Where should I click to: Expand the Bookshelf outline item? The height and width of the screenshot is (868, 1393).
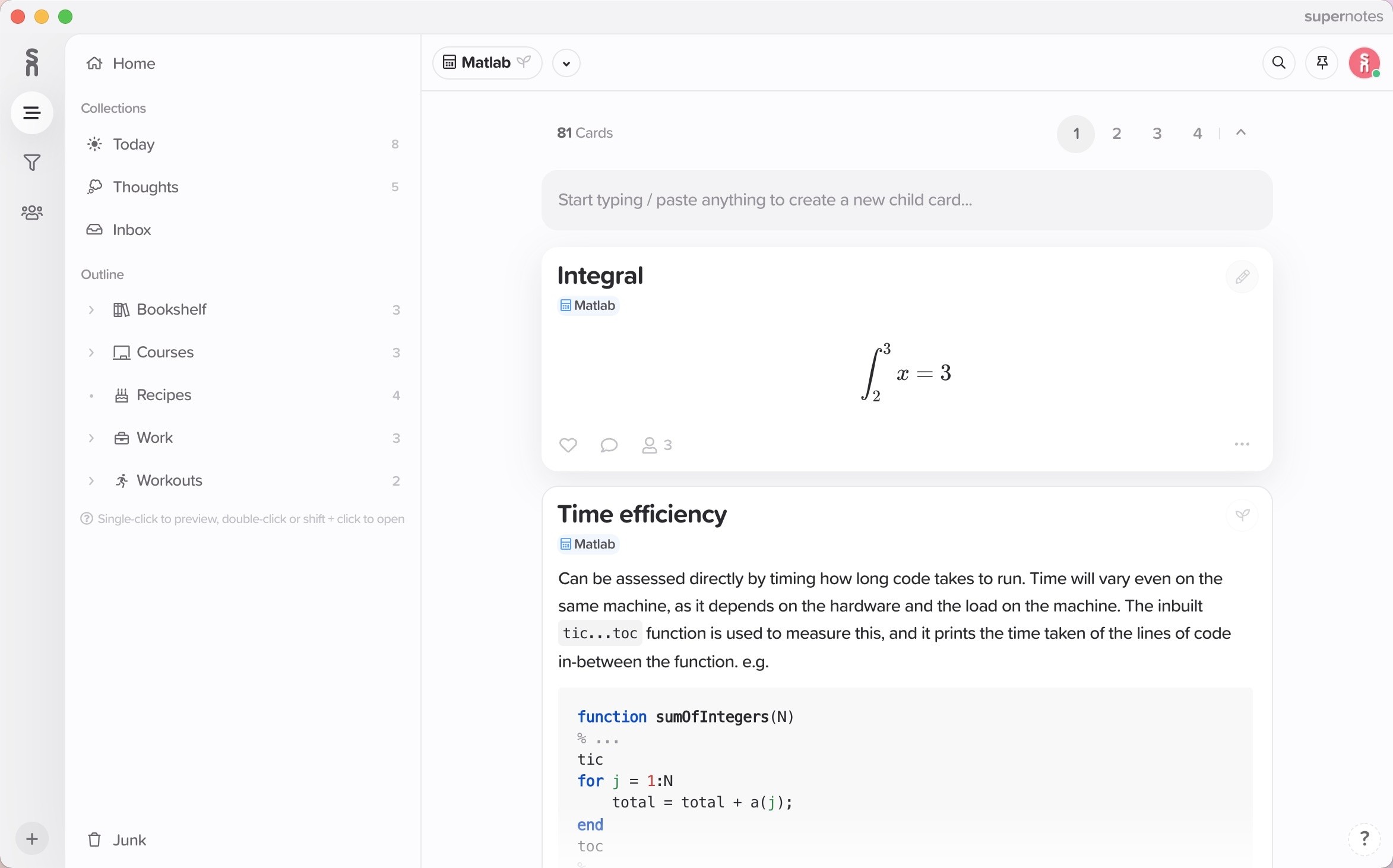pyautogui.click(x=90, y=310)
